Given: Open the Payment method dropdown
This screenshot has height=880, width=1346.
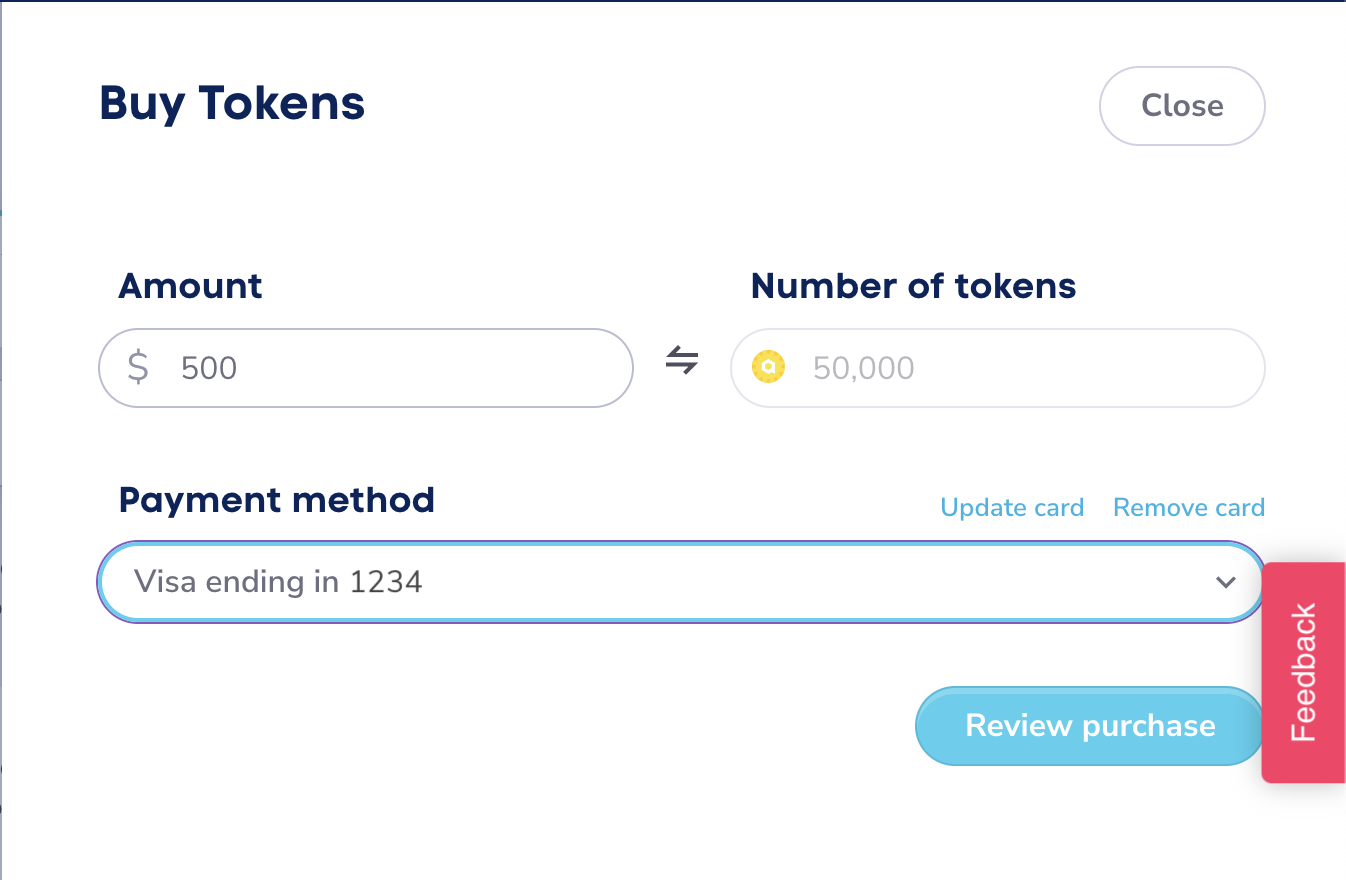Looking at the screenshot, I should [x=680, y=582].
